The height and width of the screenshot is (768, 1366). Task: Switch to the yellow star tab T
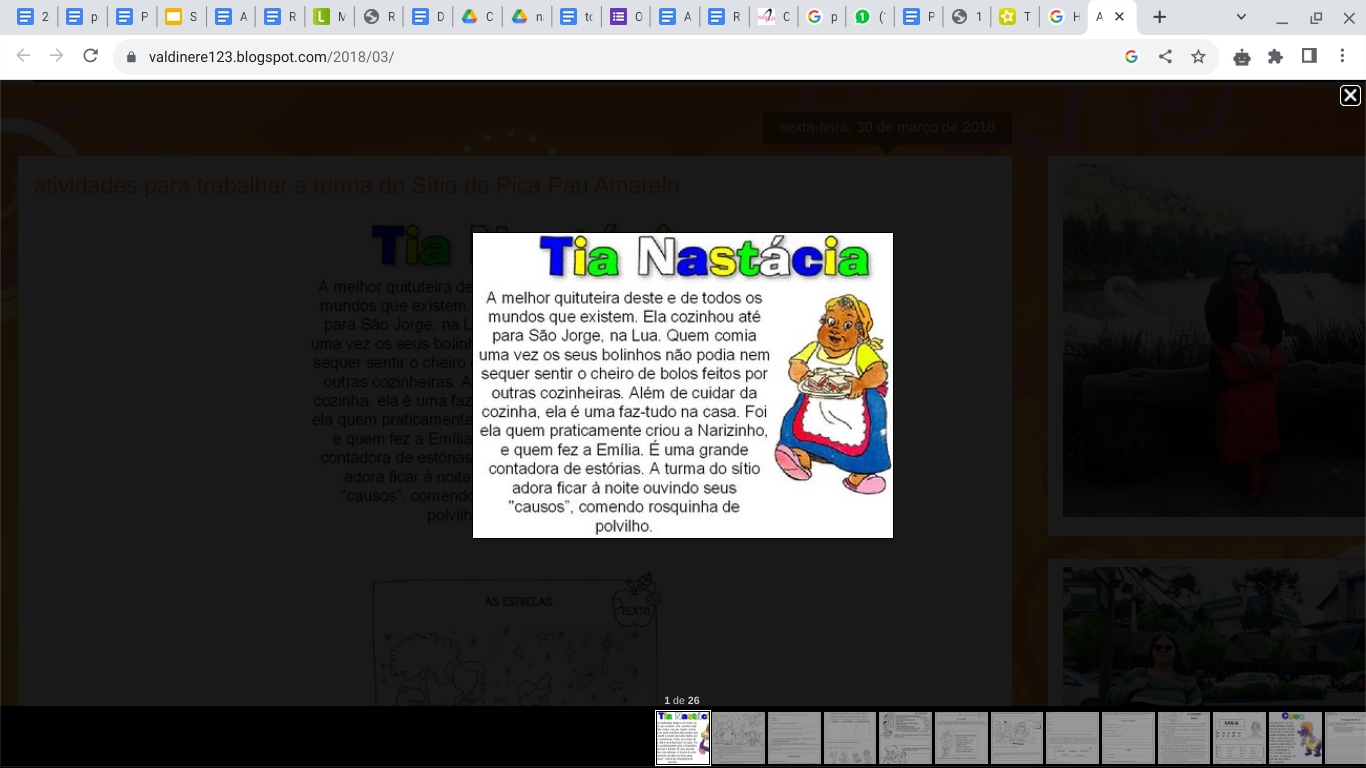tap(1015, 17)
